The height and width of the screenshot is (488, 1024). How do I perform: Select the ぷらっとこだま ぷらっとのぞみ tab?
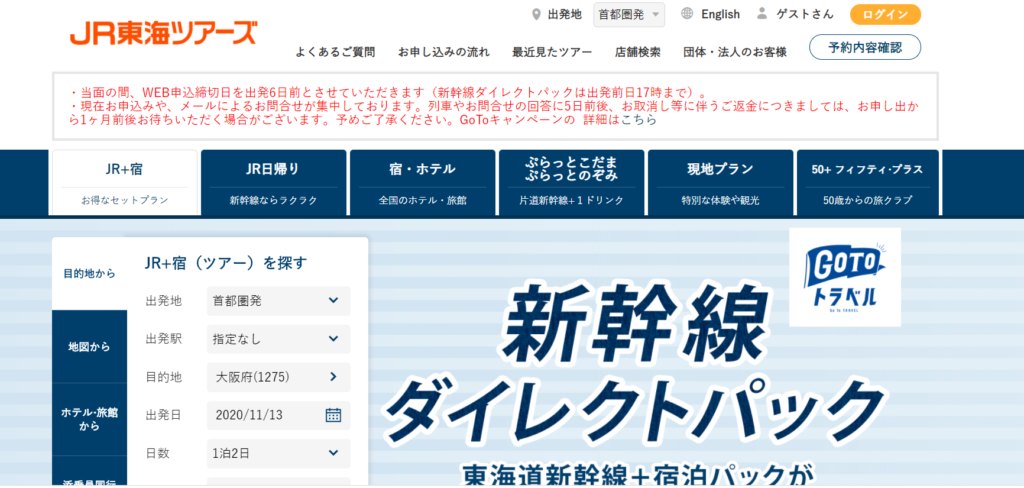point(571,183)
